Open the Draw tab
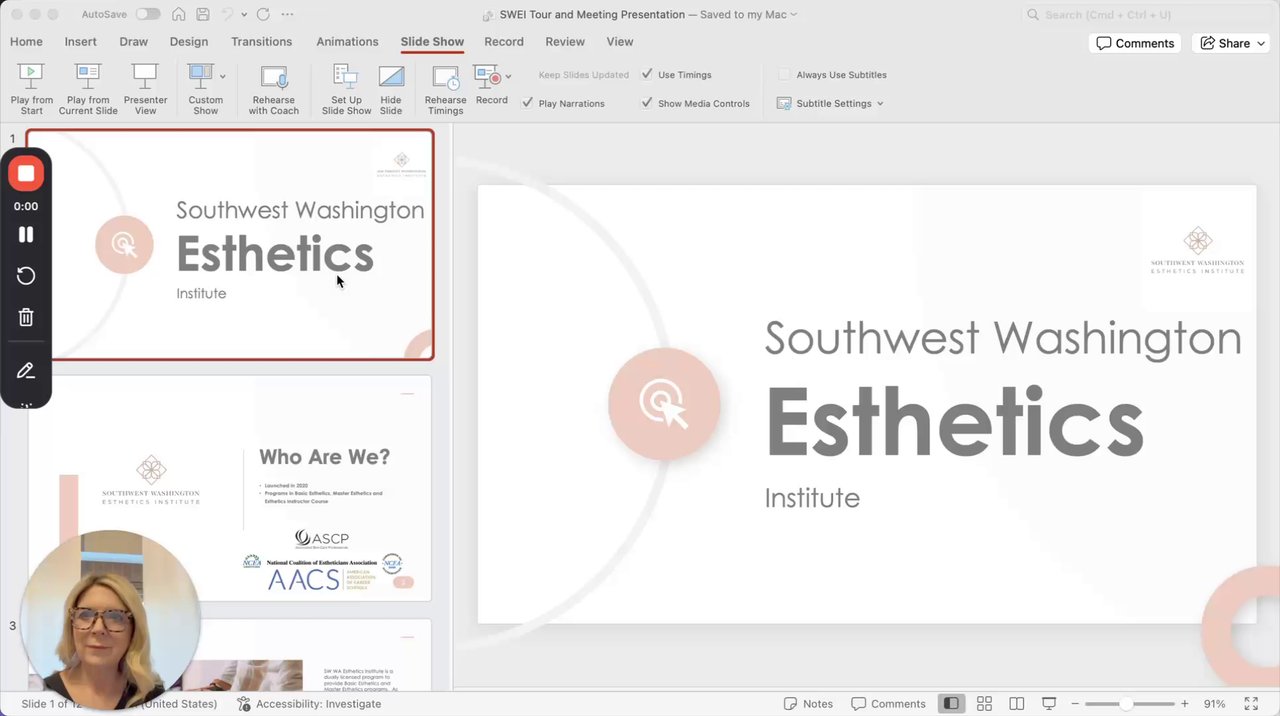 pos(134,42)
